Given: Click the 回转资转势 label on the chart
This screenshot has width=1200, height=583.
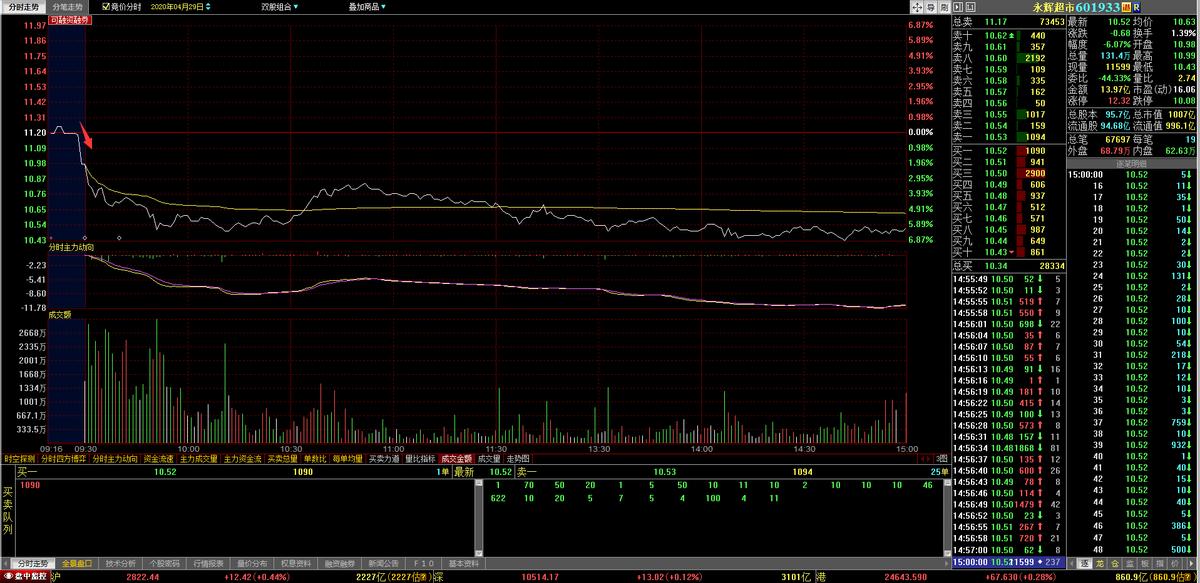Looking at the screenshot, I should tap(68, 19).
